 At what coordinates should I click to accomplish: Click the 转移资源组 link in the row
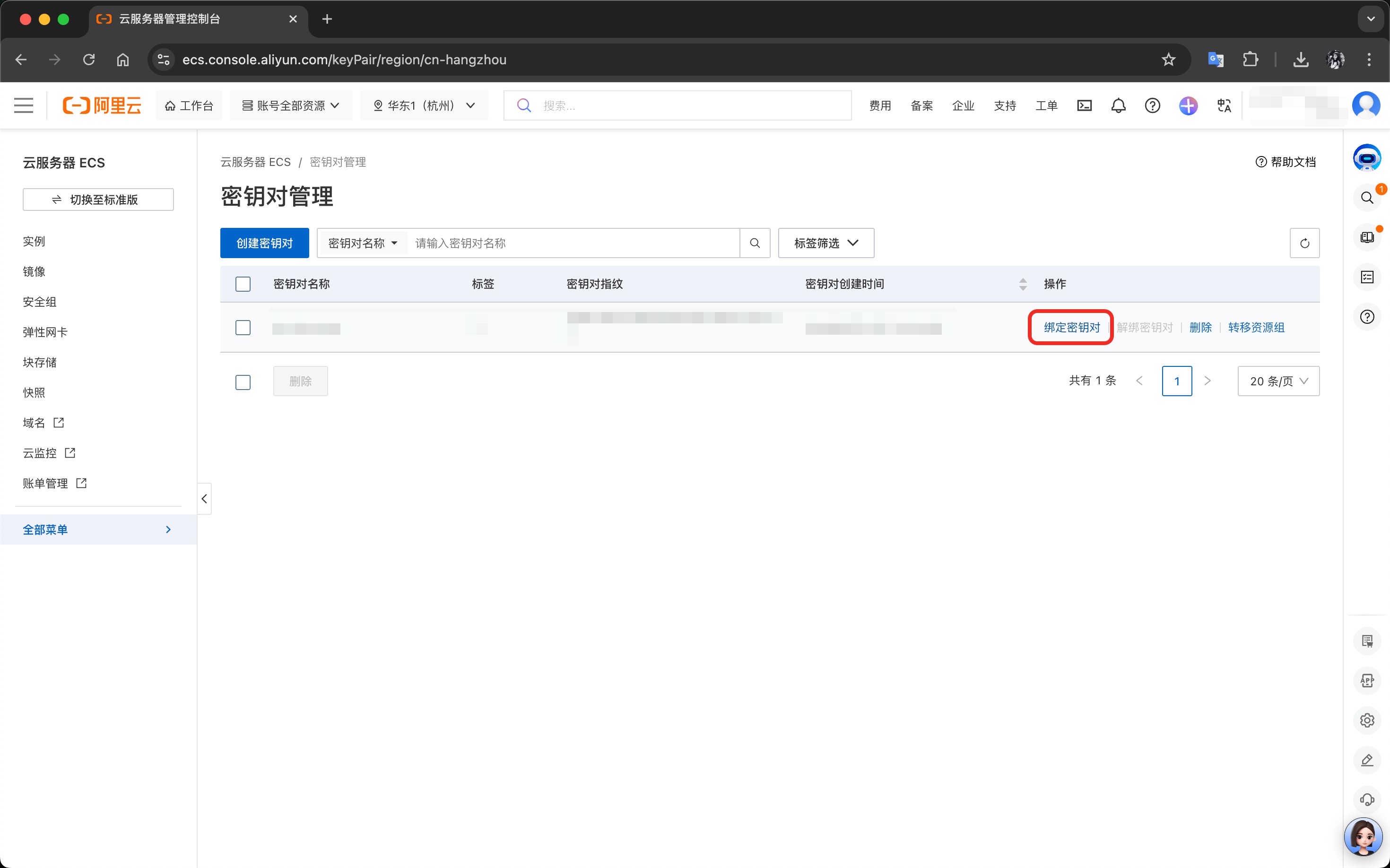[1256, 328]
